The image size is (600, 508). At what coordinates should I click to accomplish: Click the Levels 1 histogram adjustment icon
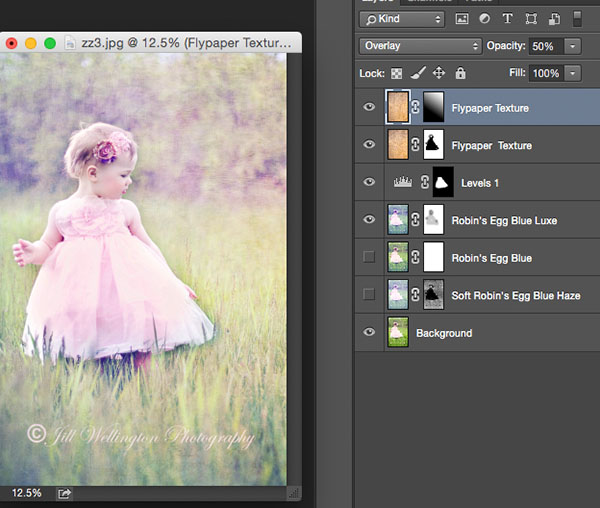[x=403, y=182]
